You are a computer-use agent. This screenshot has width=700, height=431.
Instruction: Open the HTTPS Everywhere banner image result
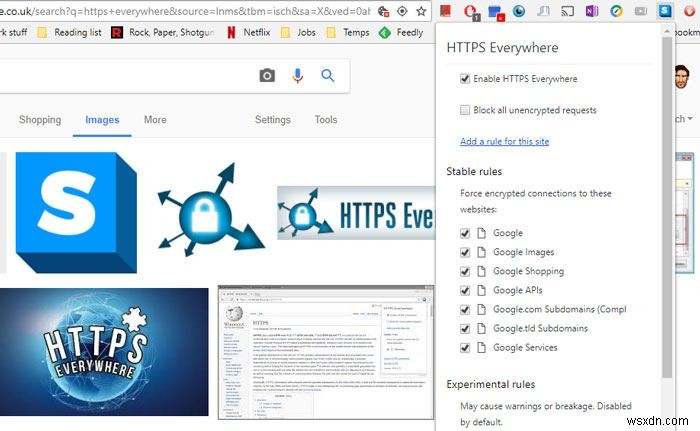[x=356, y=213]
